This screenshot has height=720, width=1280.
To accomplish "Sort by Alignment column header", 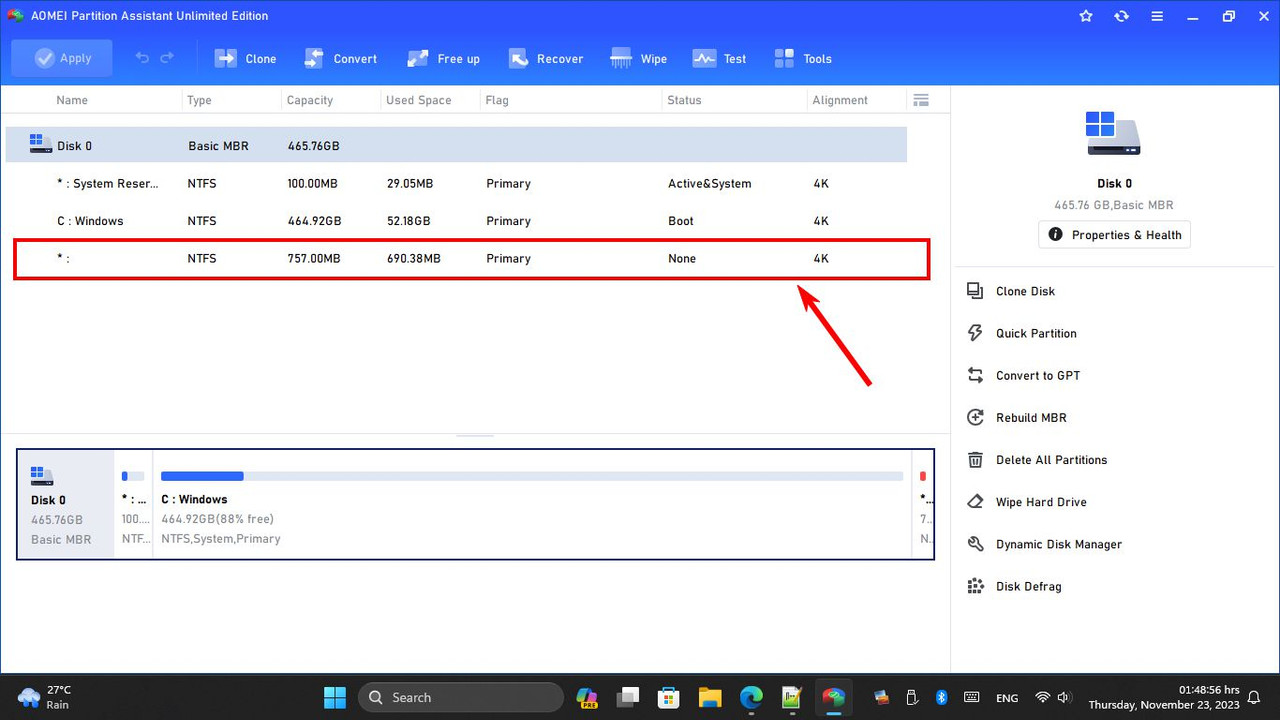I will pos(840,100).
